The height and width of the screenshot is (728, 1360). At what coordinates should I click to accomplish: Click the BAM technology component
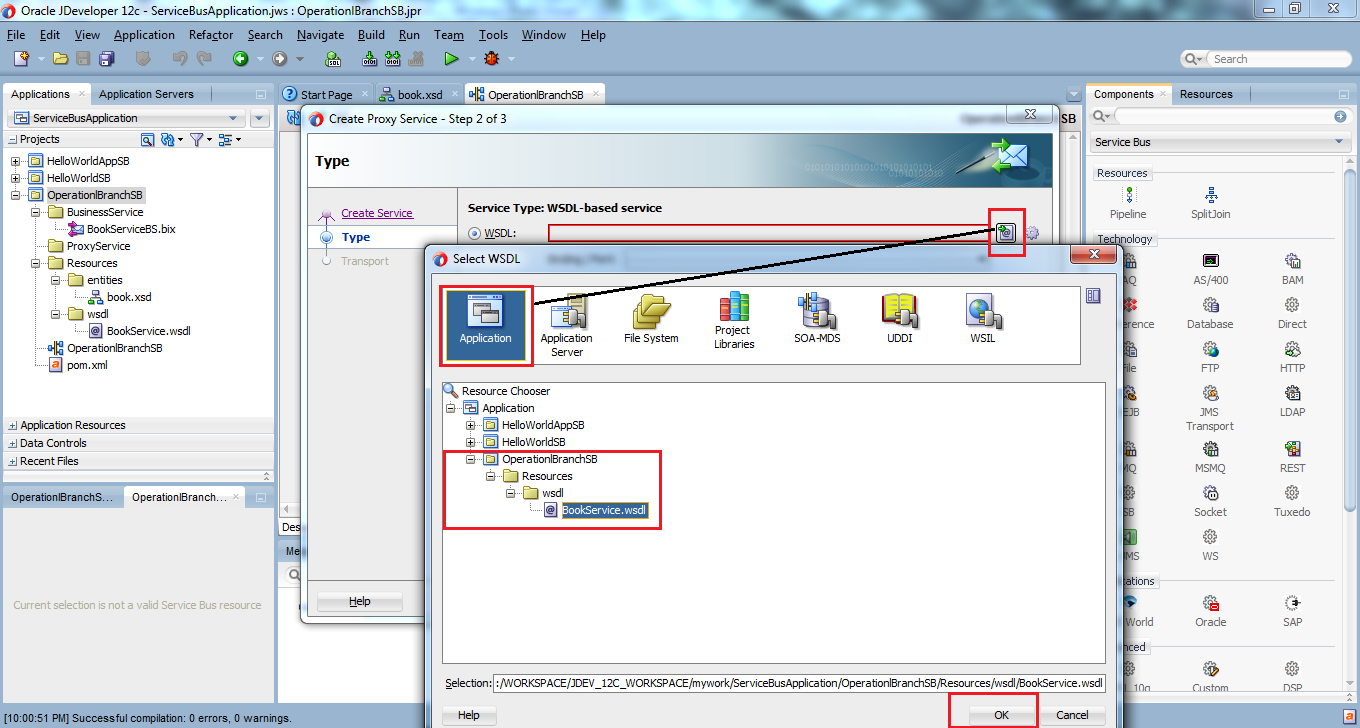(1292, 269)
